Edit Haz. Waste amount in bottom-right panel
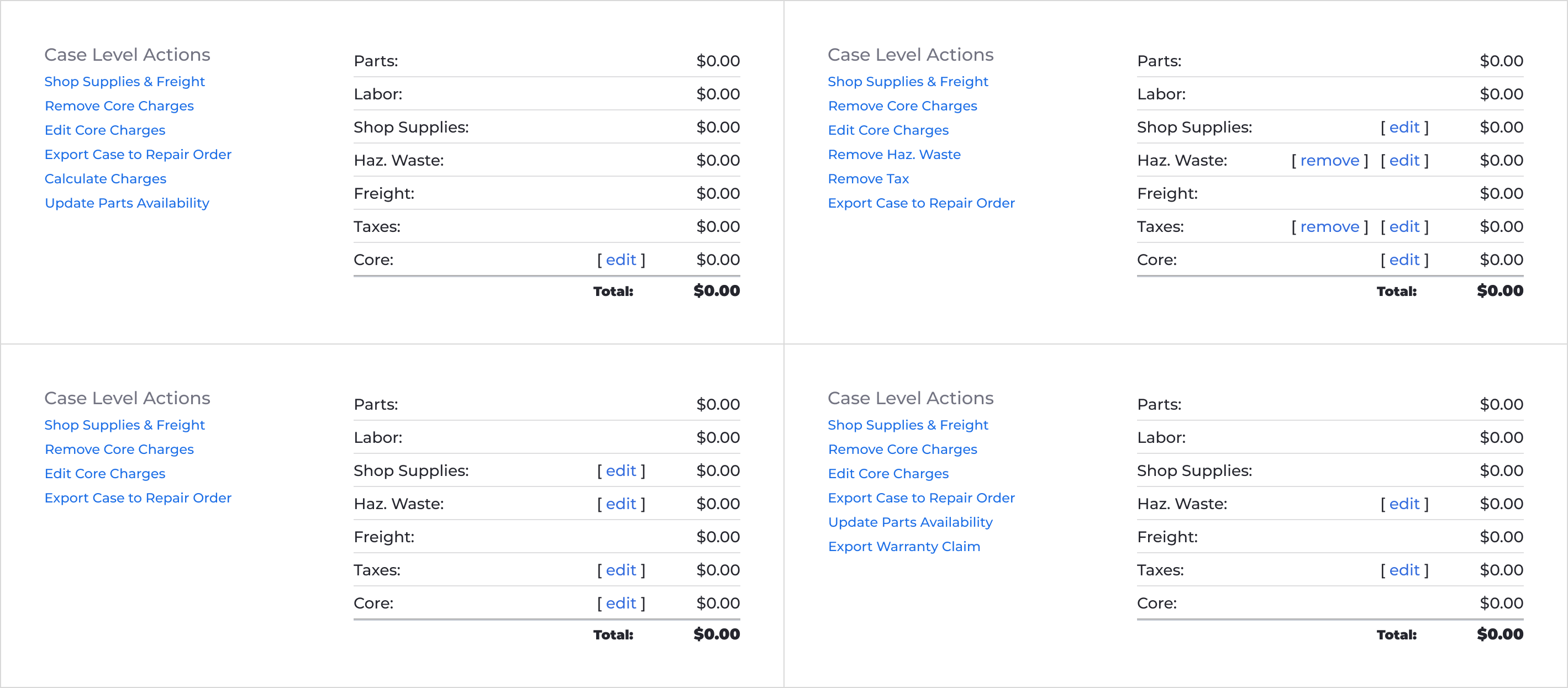The image size is (1568, 688). pyautogui.click(x=1404, y=504)
